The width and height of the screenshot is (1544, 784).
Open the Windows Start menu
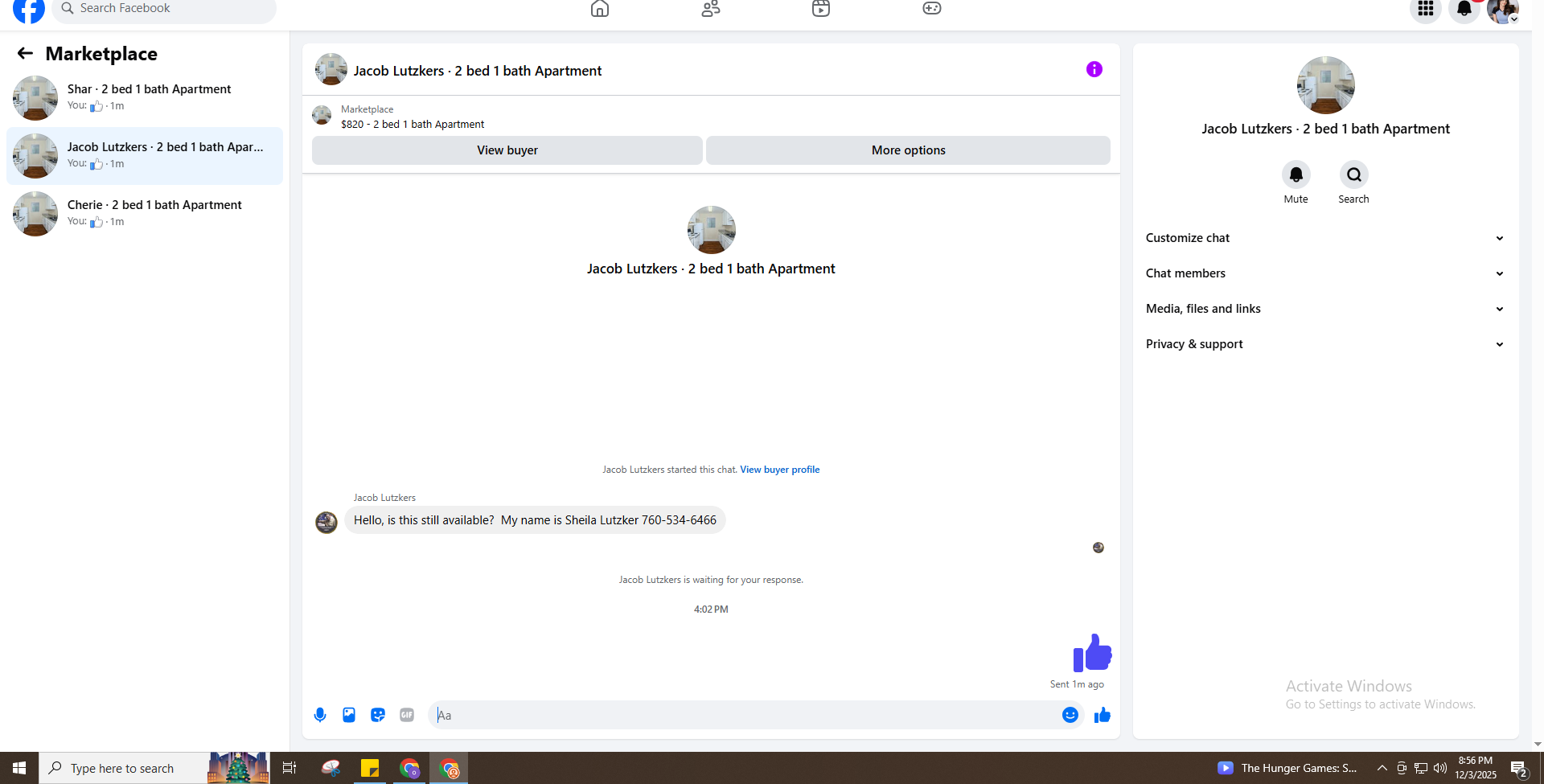[x=19, y=768]
